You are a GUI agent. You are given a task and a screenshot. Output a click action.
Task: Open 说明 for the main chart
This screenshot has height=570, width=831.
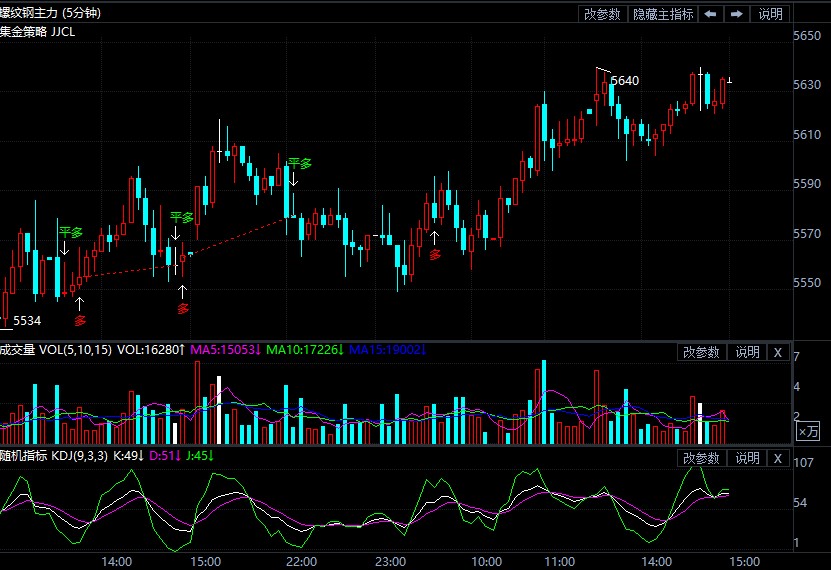tap(770, 14)
